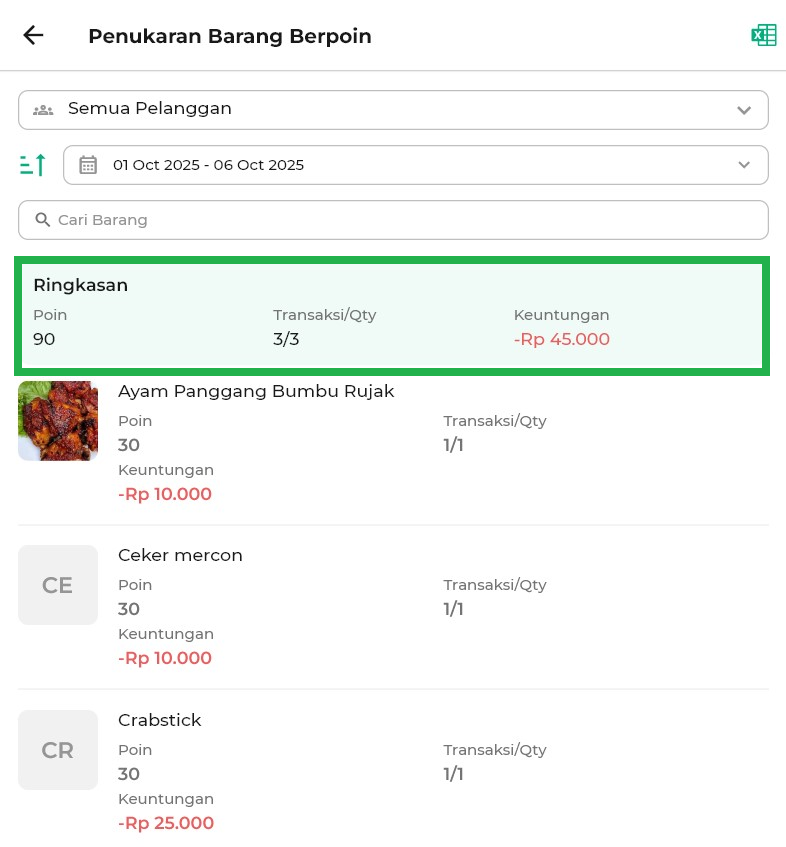Image resolution: width=786 pixels, height=847 pixels.
Task: Click the summary Keuntungan -Rp 45.000 value
Action: [562, 339]
